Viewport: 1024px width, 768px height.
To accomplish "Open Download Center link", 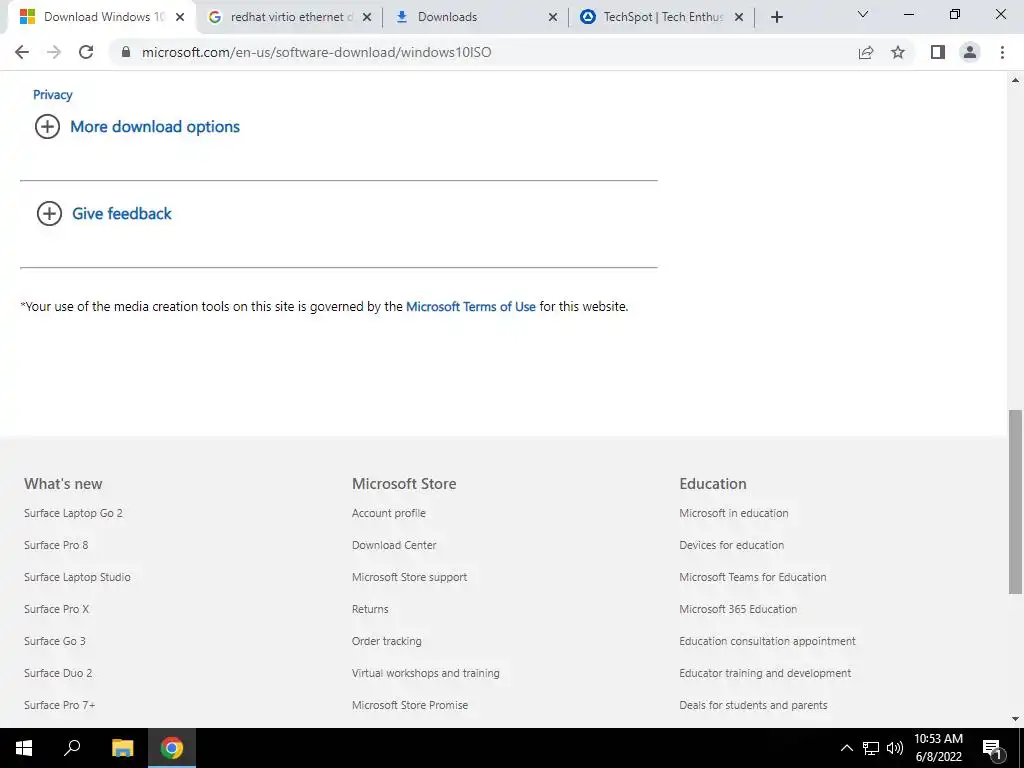I will point(394,545).
